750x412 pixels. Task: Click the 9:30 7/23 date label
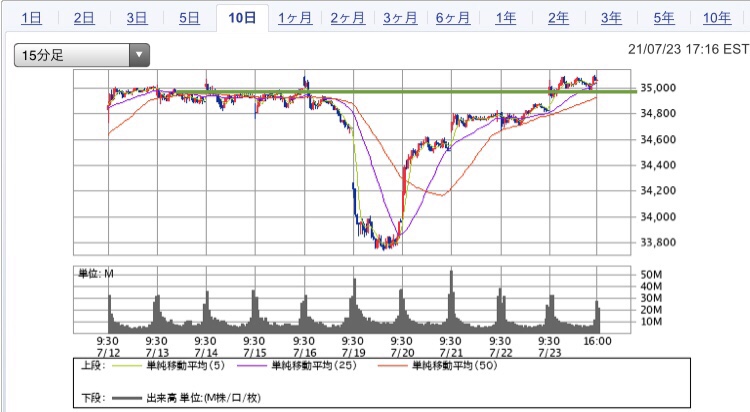549,347
